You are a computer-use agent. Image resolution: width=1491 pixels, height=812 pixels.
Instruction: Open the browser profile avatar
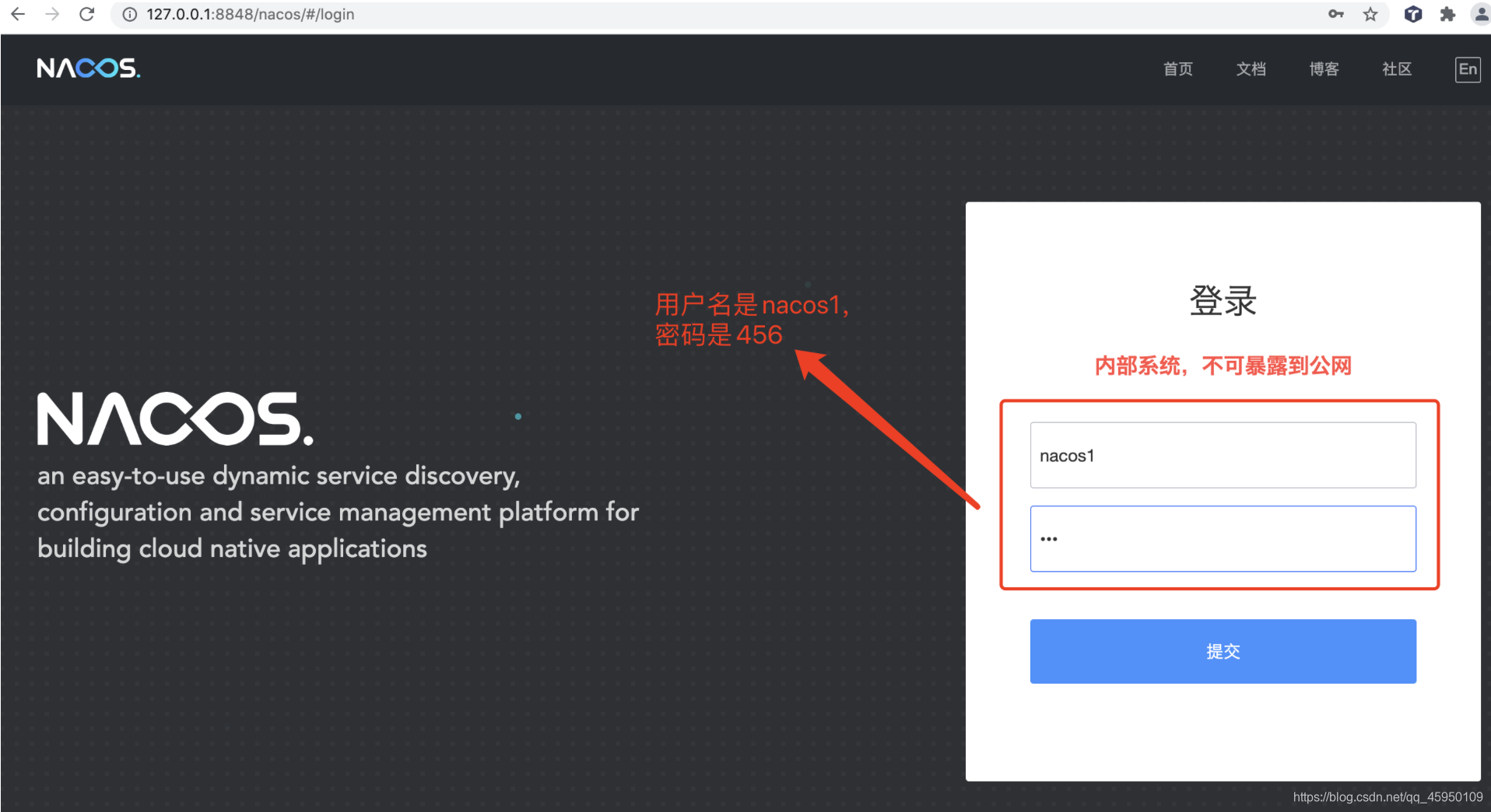(1481, 14)
